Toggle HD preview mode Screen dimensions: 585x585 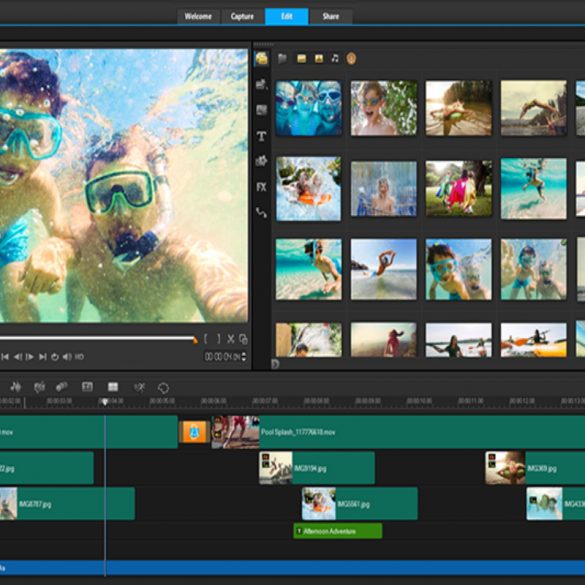pos(79,357)
